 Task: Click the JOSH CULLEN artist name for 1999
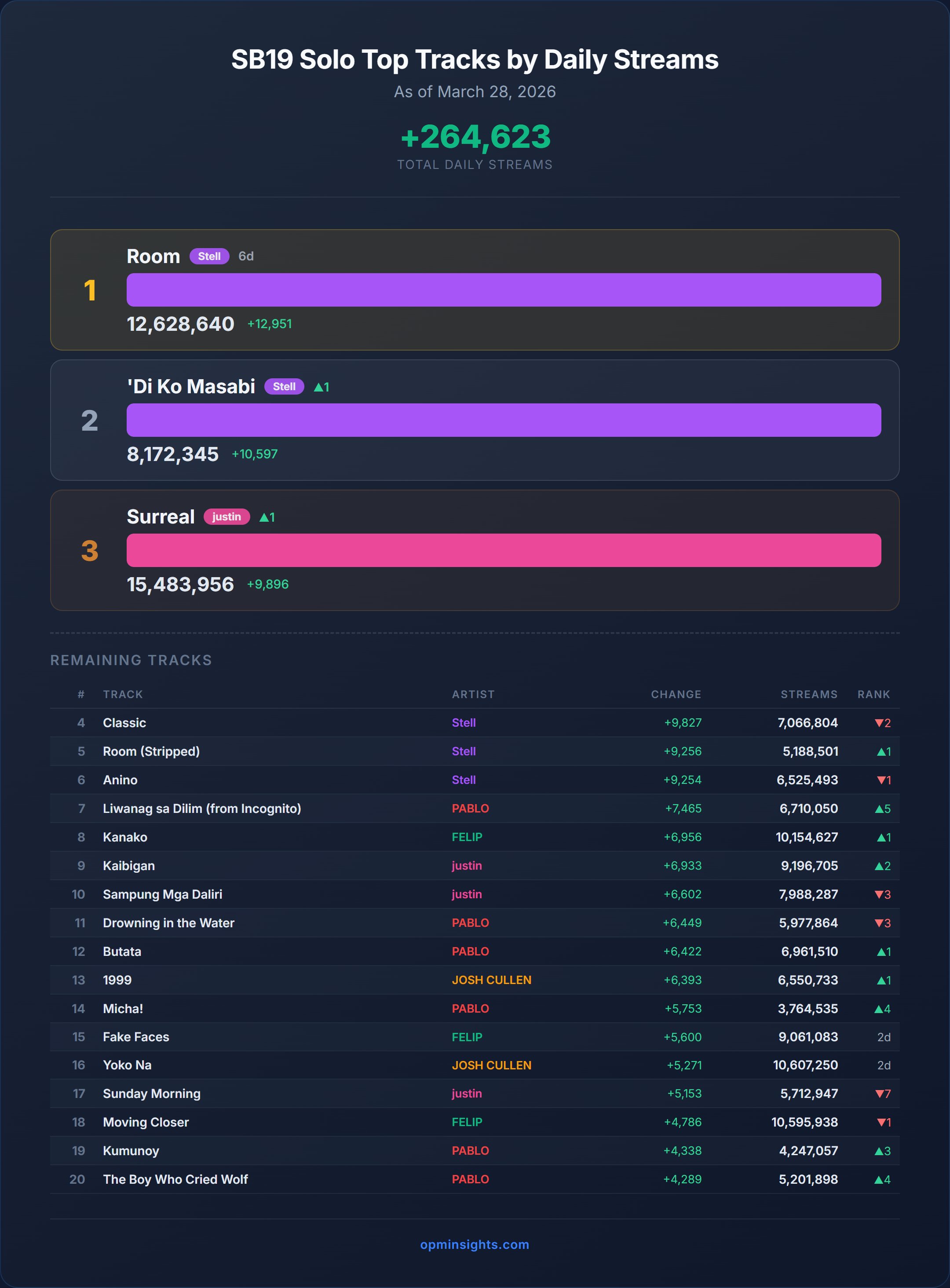click(x=491, y=980)
